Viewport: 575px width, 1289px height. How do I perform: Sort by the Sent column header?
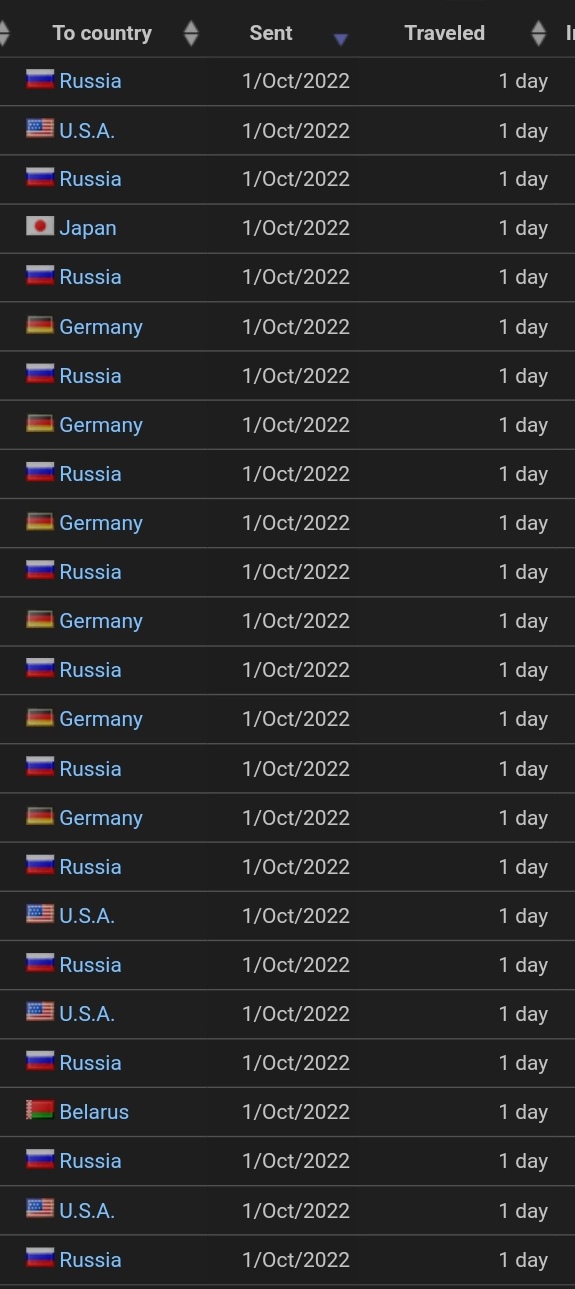(271, 33)
